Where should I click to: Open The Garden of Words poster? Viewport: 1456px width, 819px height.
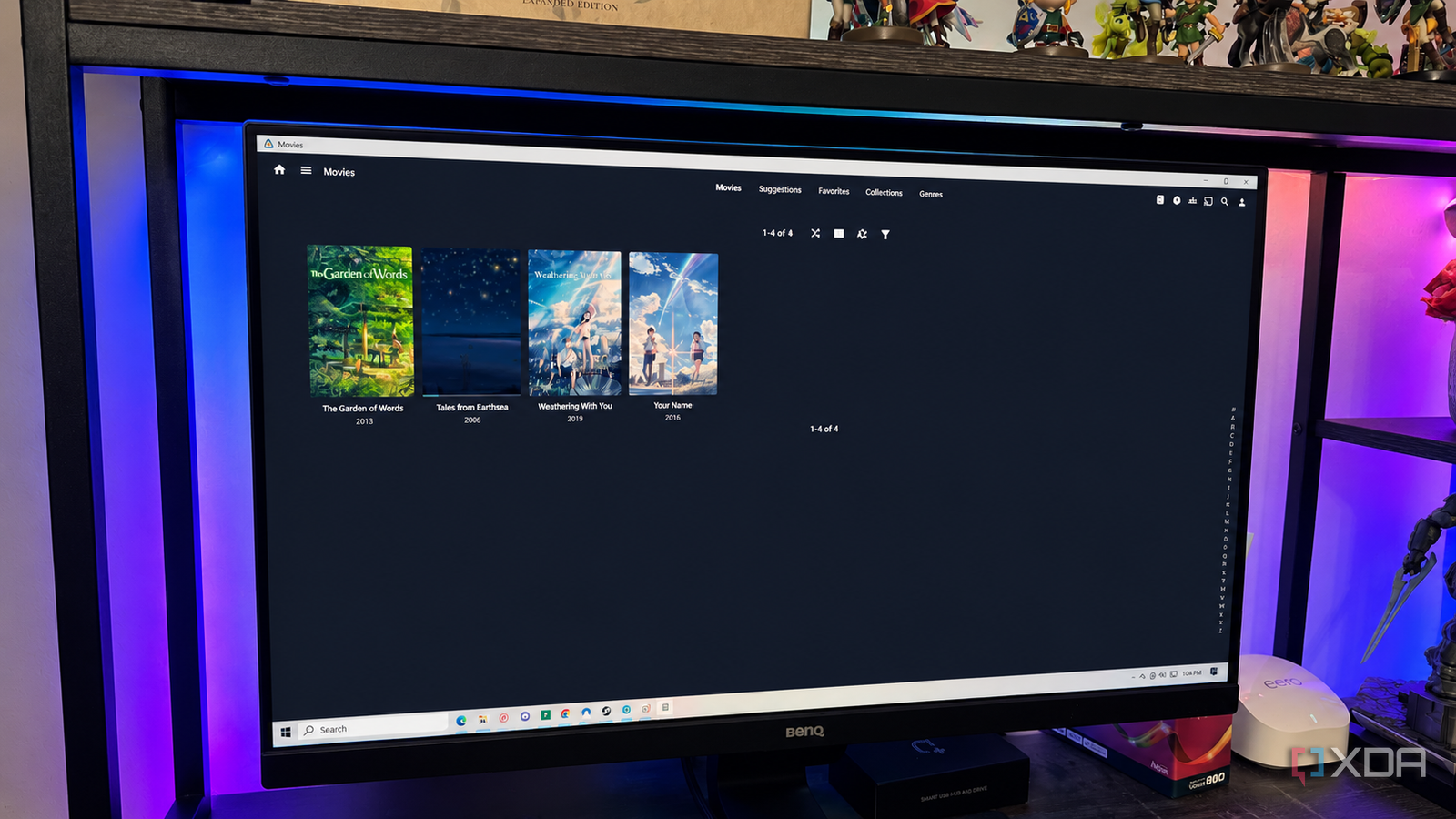pos(360,320)
